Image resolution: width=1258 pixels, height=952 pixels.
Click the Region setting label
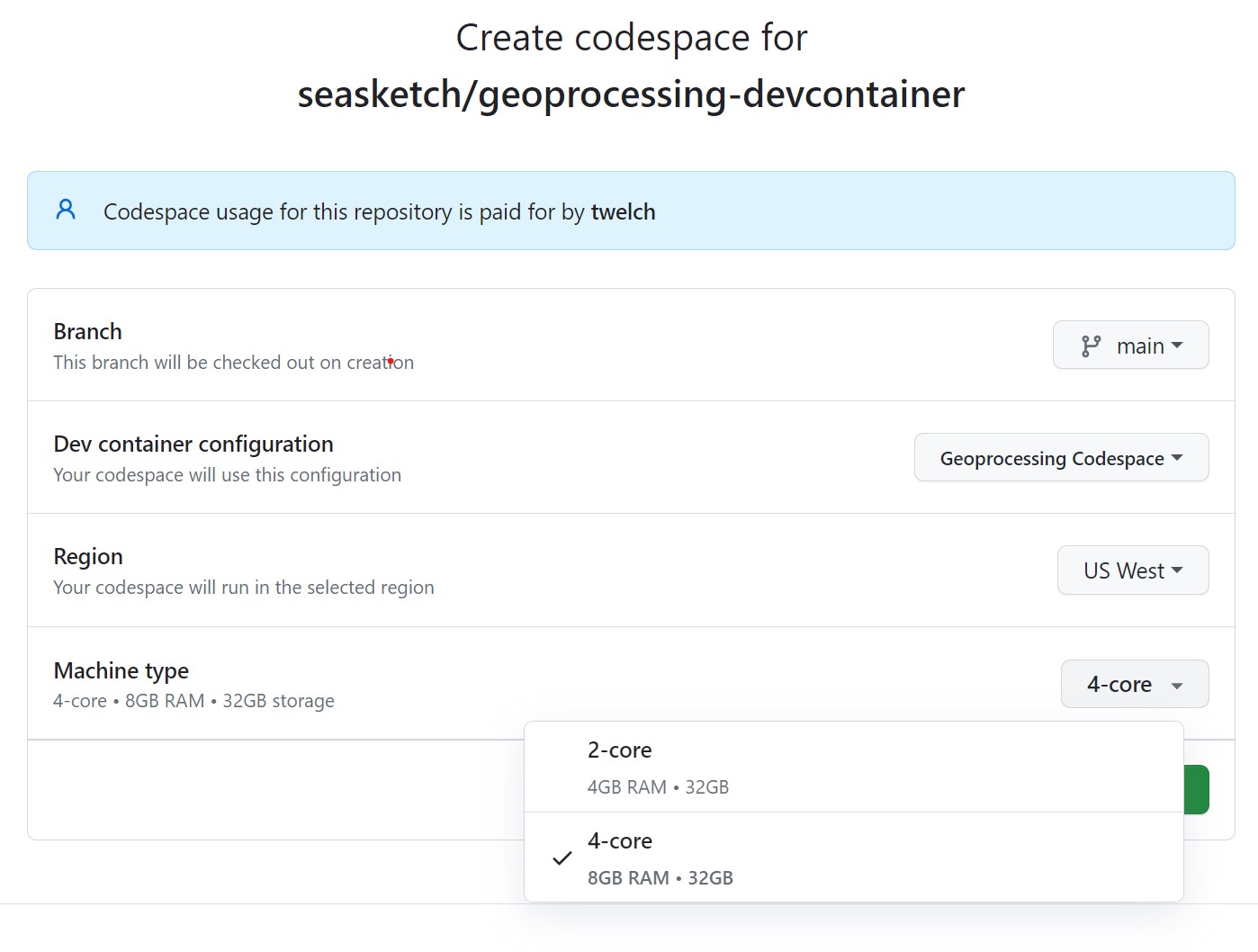point(88,557)
